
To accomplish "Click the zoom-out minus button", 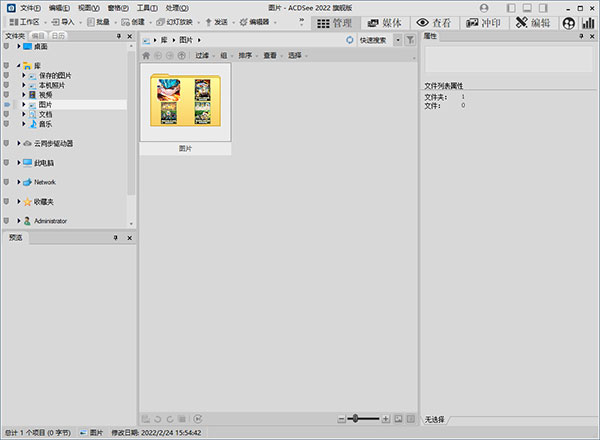I will coord(341,419).
